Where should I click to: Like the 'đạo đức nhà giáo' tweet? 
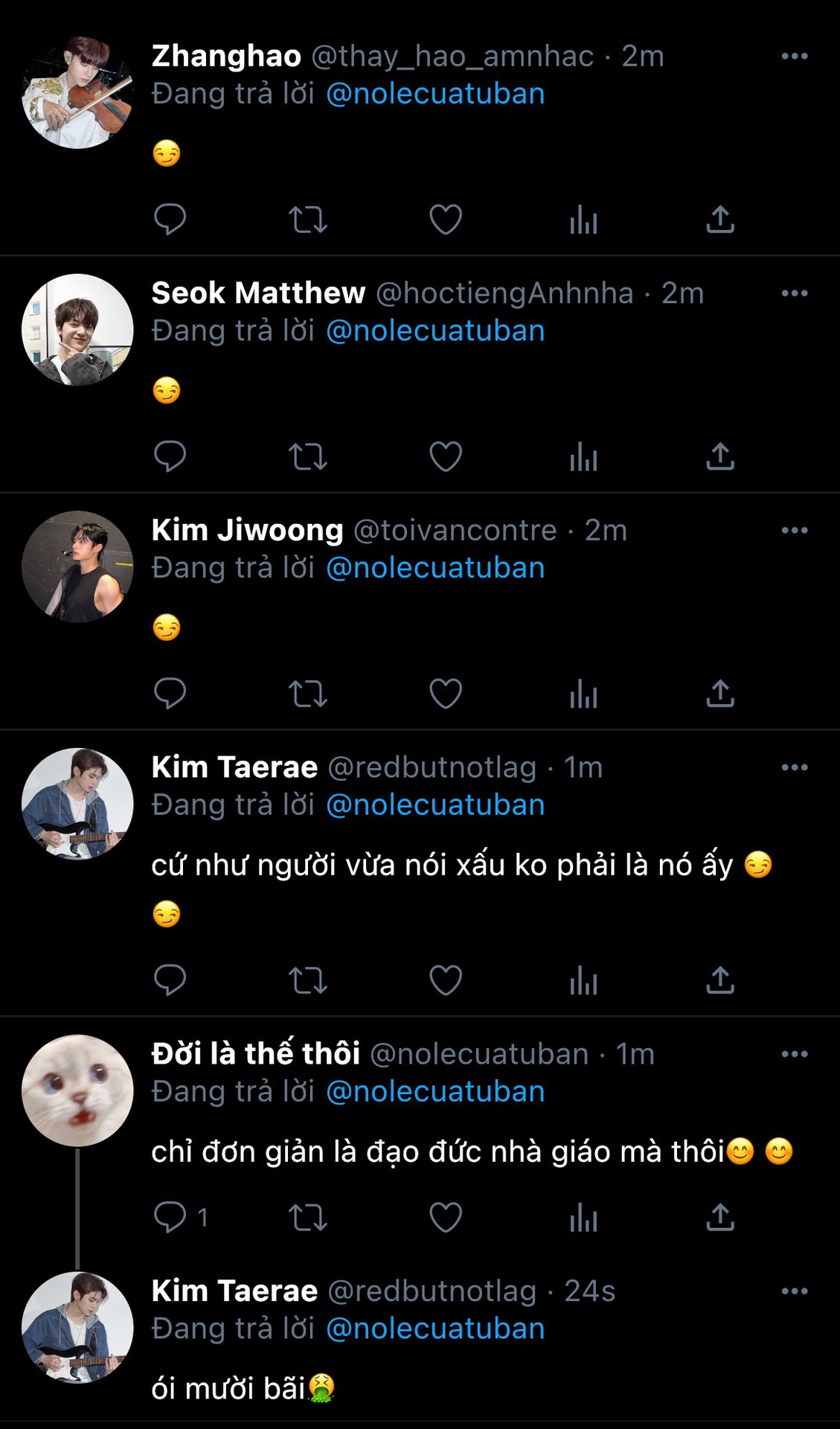[x=446, y=1218]
